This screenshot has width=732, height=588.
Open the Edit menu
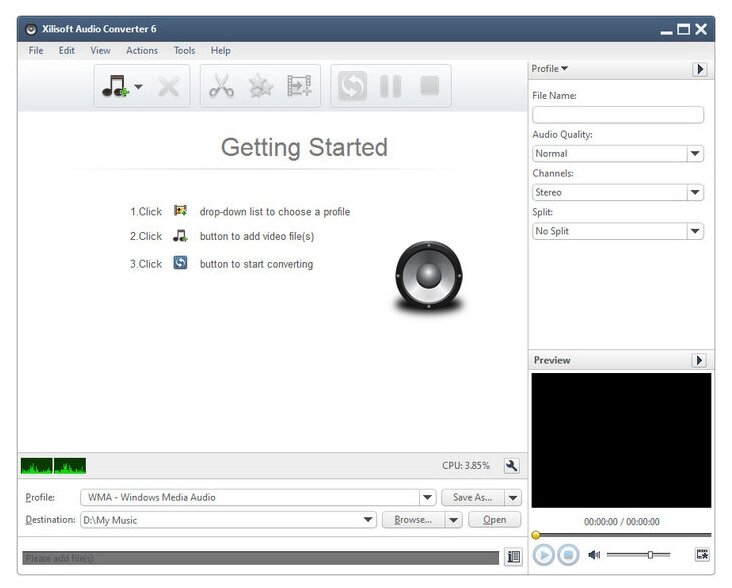(67, 50)
